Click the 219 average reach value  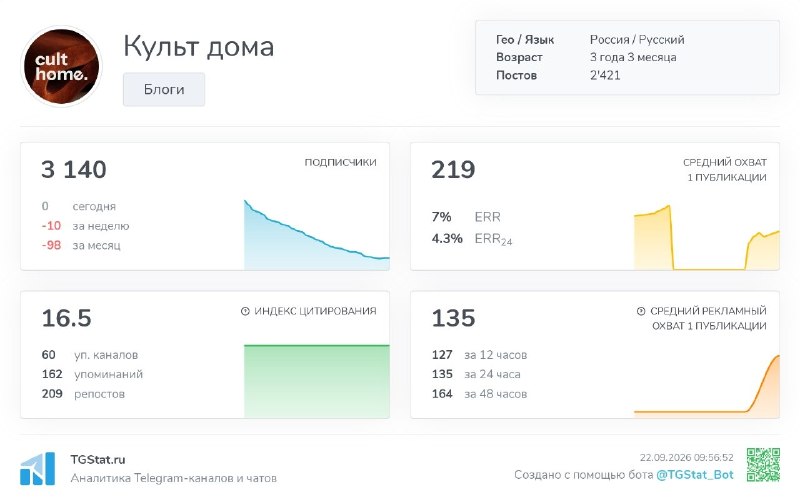(x=453, y=169)
